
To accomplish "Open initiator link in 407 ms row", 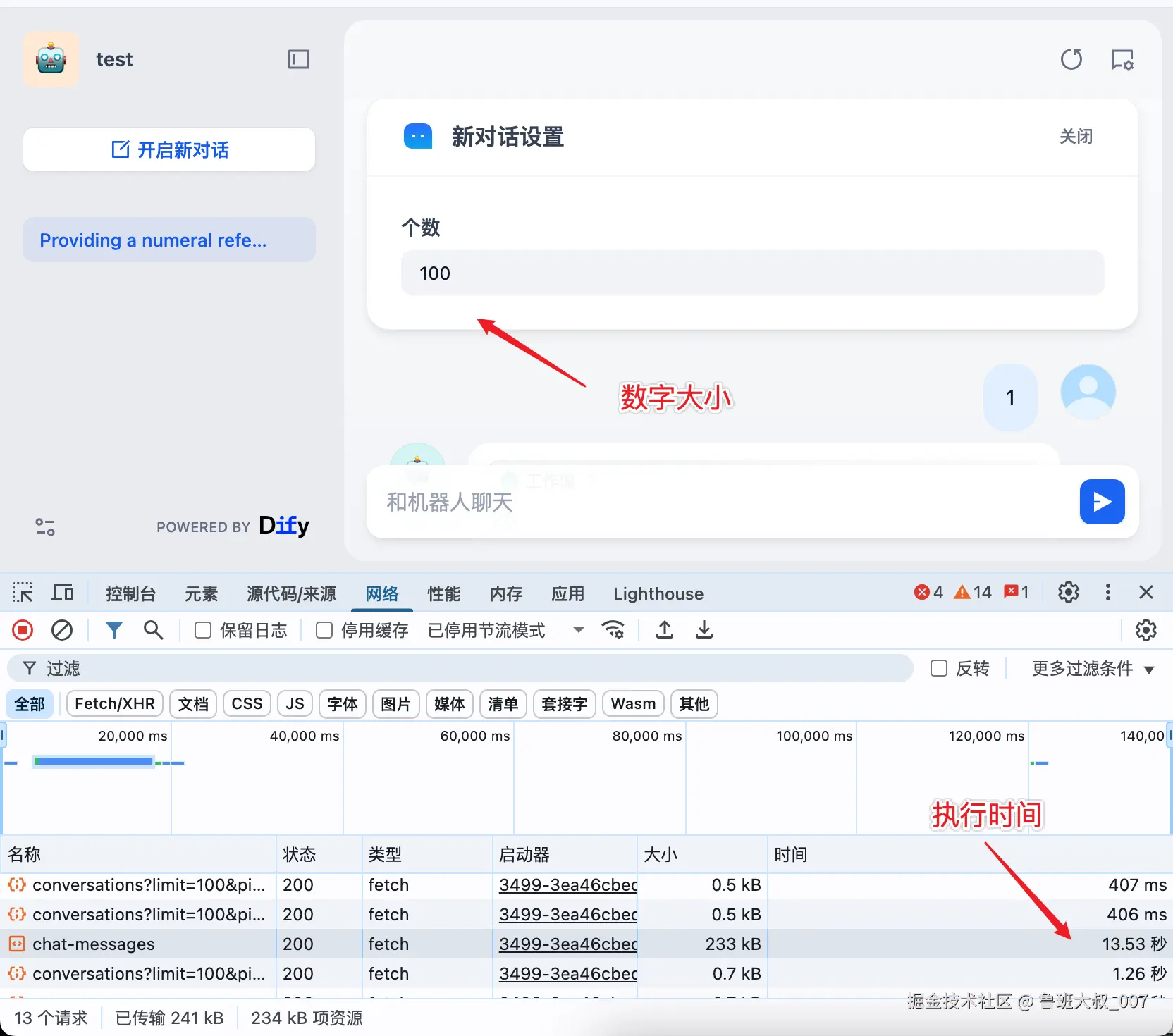I will point(567,884).
